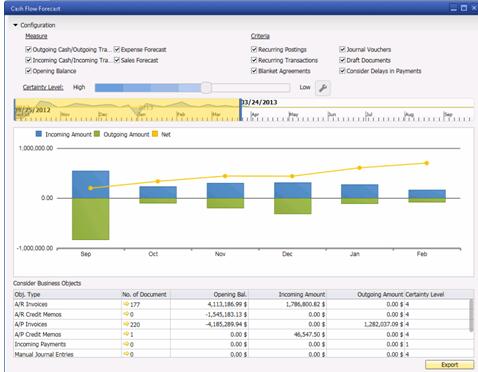Open A/R Invoices drill-down arrow icon

[126, 304]
